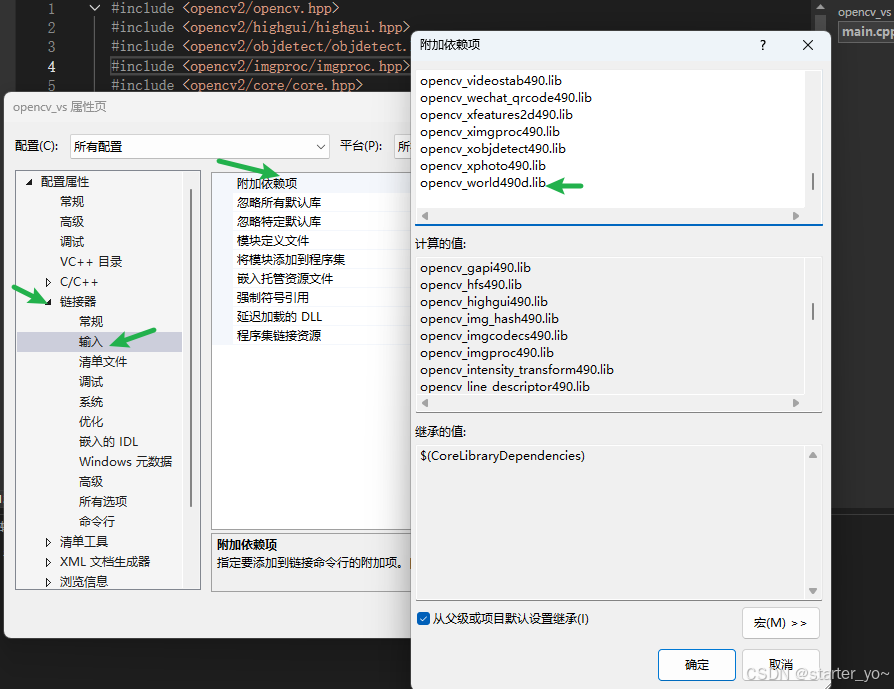Collapse the 配置属性 tree node

(x=29, y=182)
